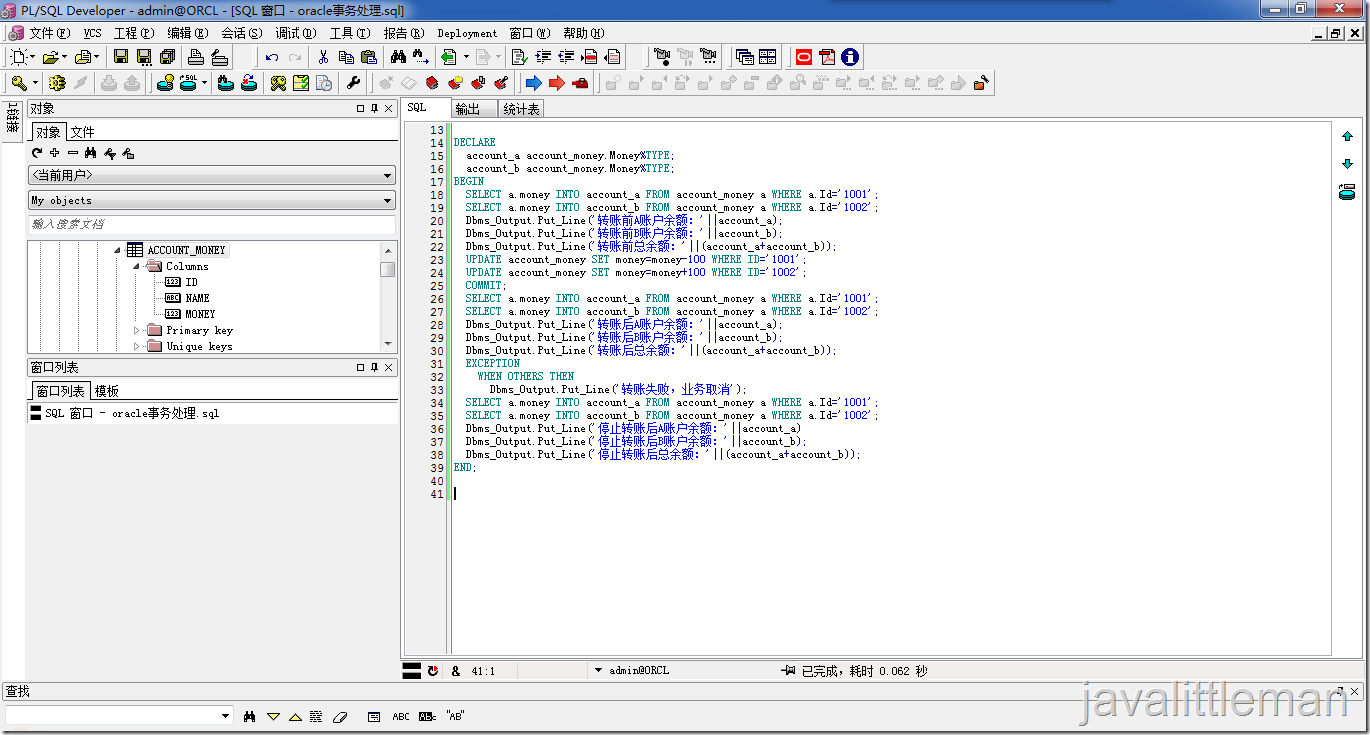Click the Print icon in the toolbar
The image size is (1370, 735).
pos(196,57)
